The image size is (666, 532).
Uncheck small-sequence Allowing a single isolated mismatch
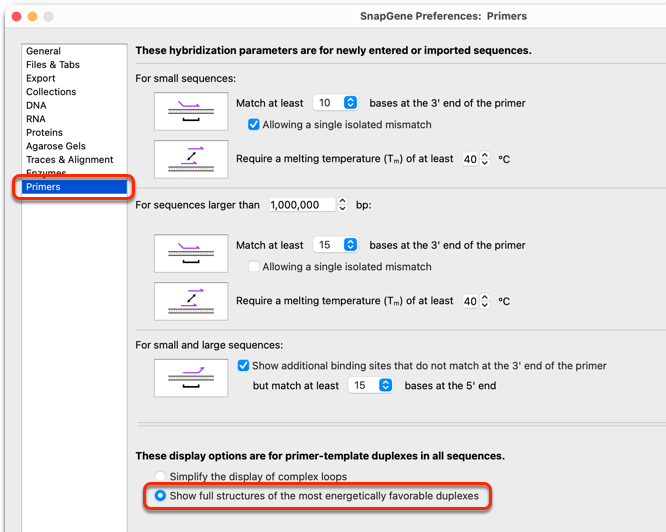coord(254,124)
